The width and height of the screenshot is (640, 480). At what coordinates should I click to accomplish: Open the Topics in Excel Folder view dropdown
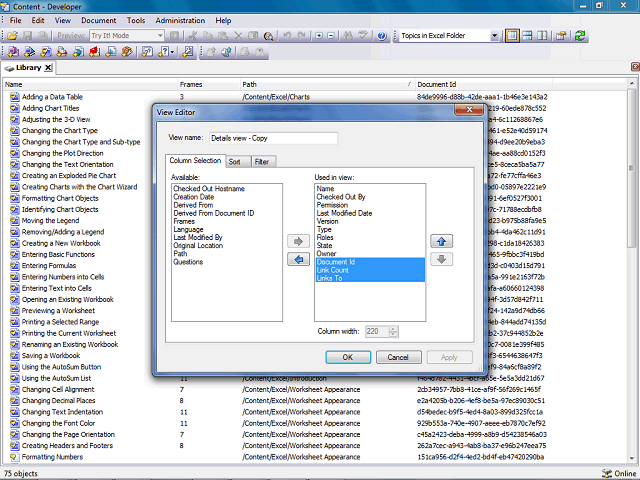[494, 36]
